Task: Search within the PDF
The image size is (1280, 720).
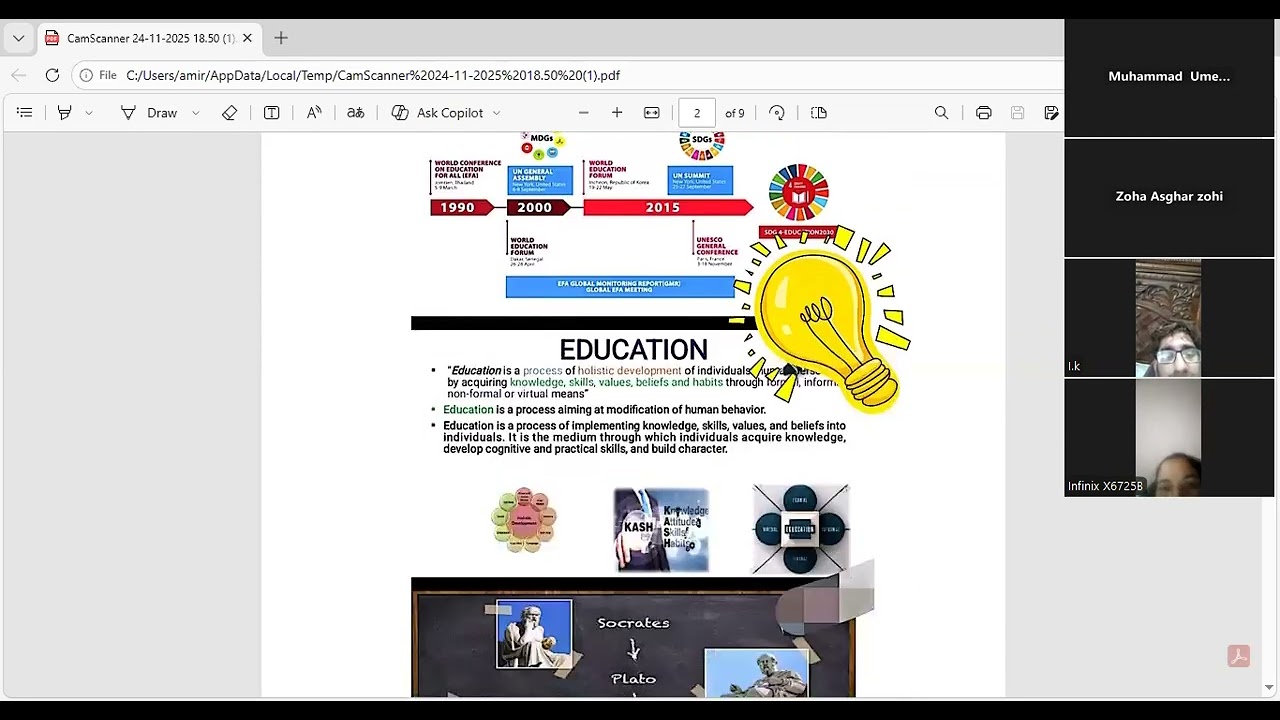Action: click(x=941, y=113)
